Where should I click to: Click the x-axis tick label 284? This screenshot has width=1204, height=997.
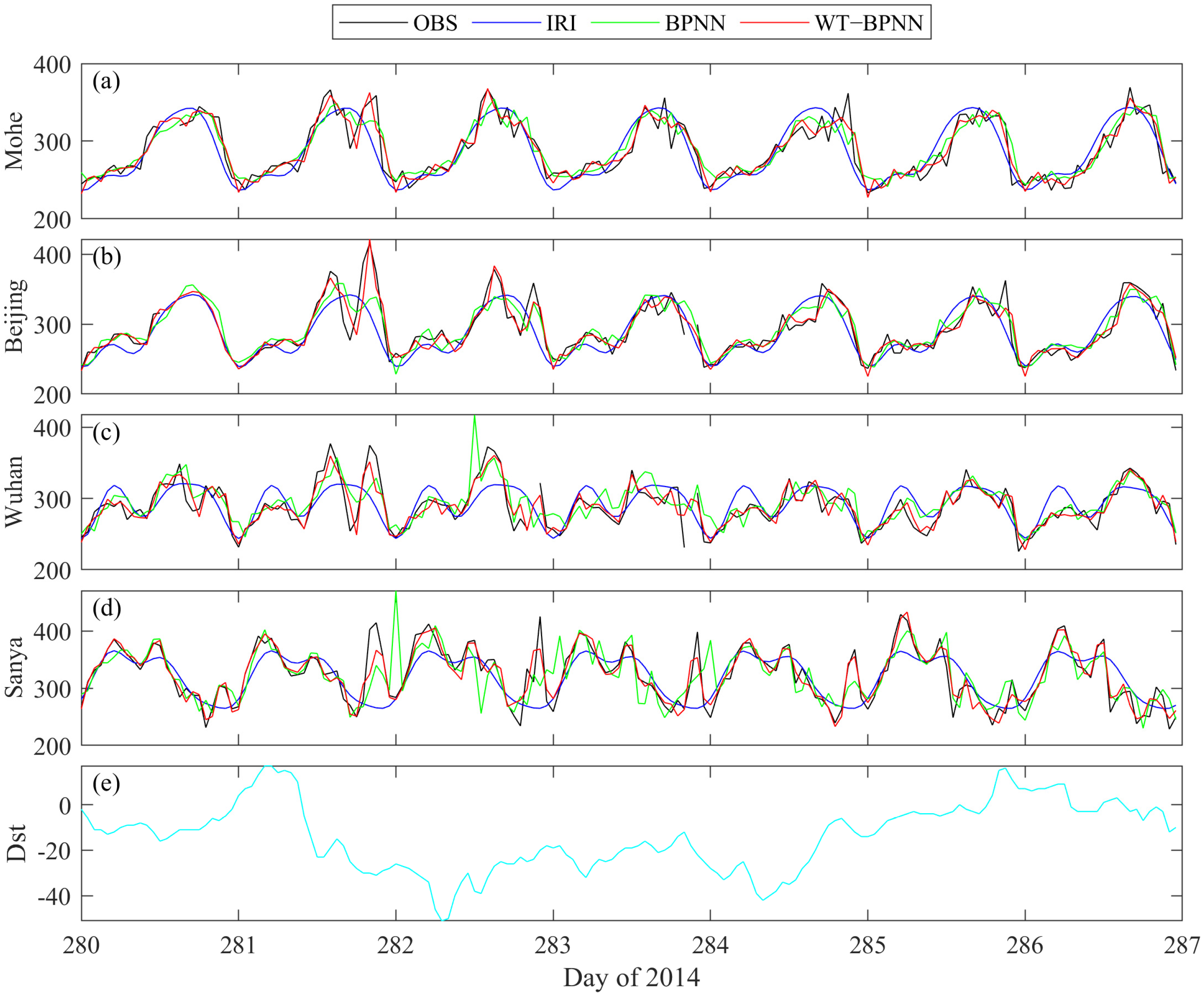pos(710,945)
